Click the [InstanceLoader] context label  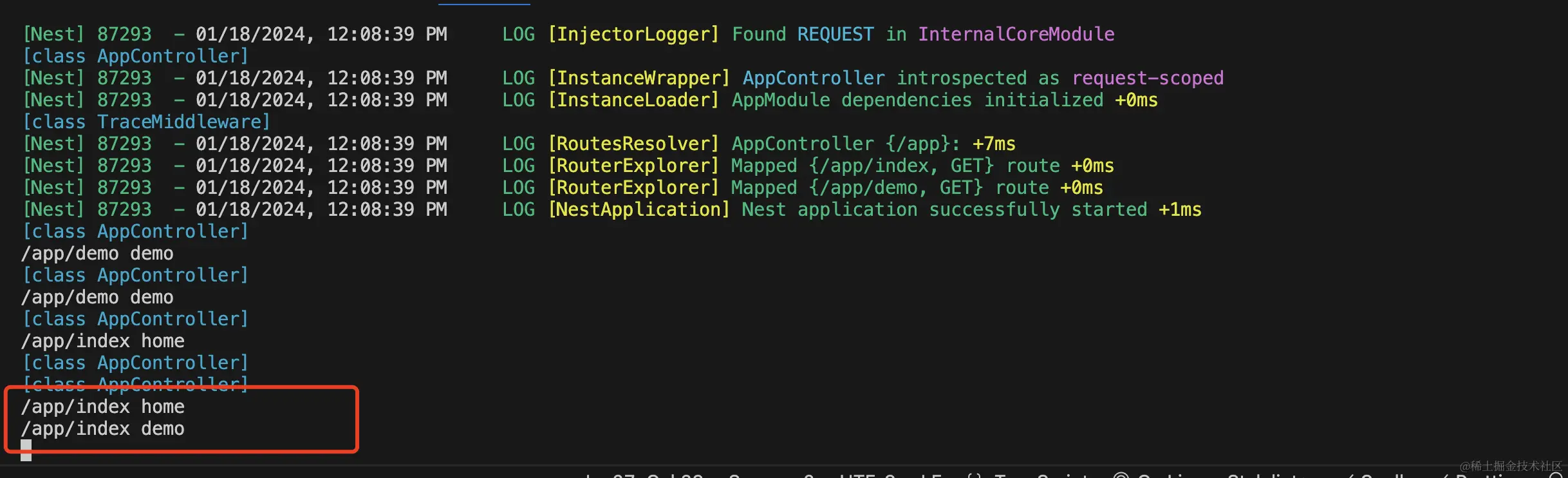point(633,100)
